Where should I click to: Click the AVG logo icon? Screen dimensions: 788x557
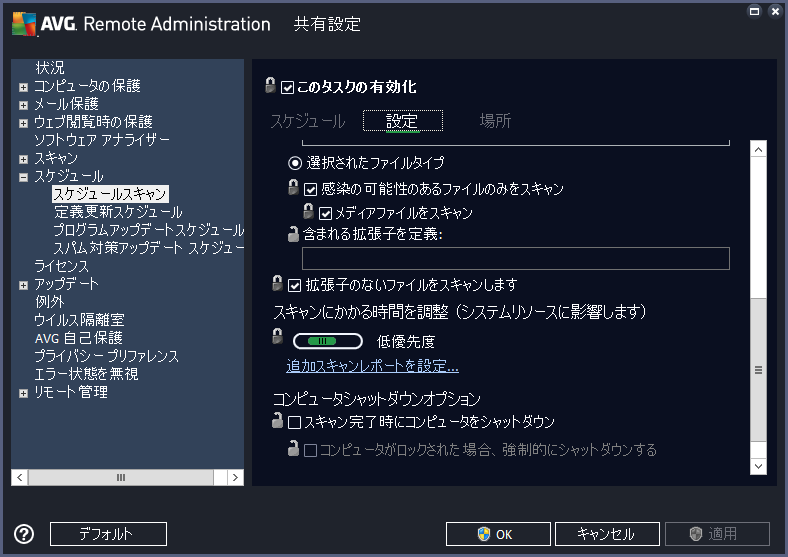24,24
